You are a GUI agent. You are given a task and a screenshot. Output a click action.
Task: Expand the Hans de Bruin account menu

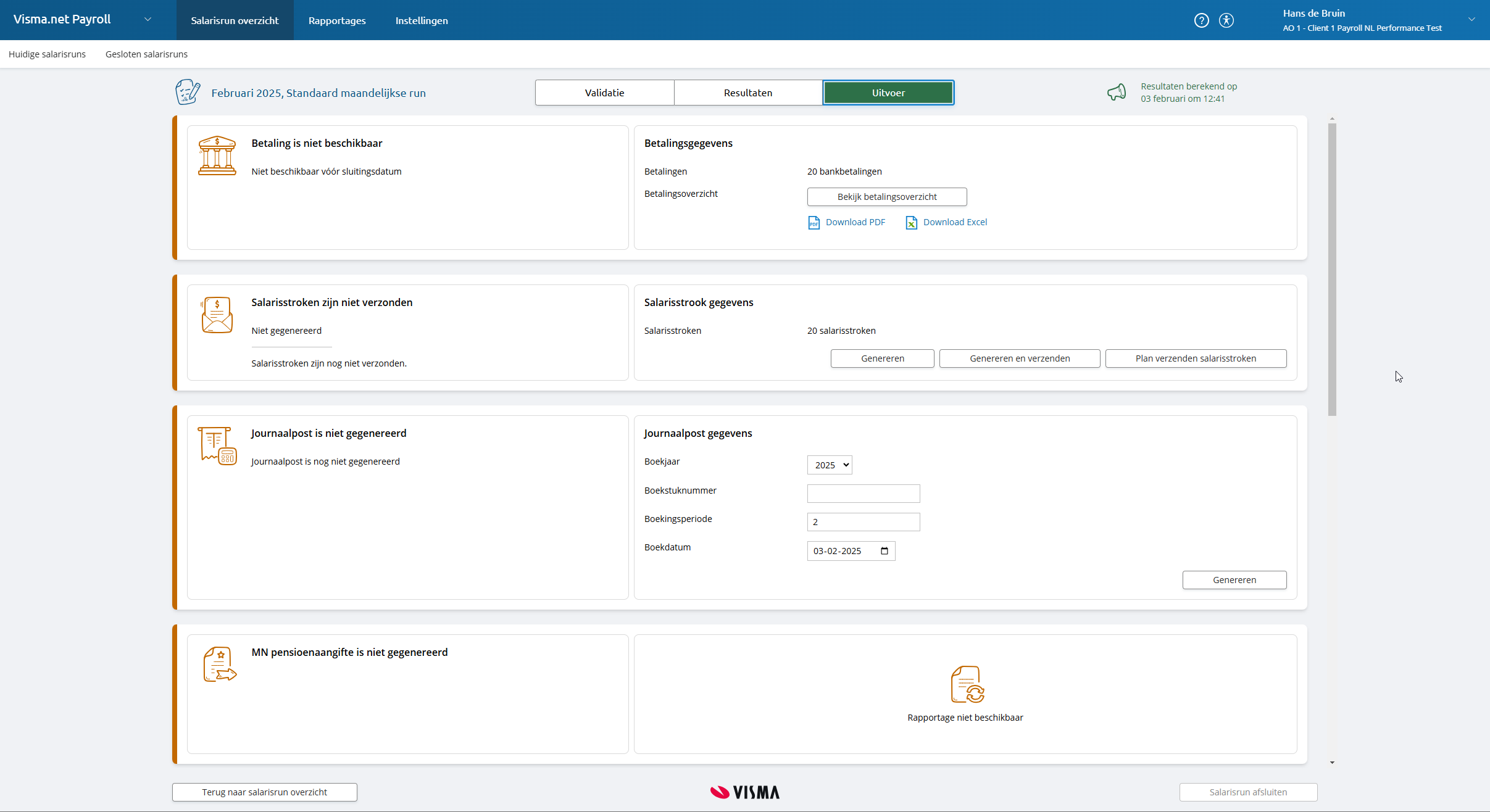pyautogui.click(x=1473, y=20)
